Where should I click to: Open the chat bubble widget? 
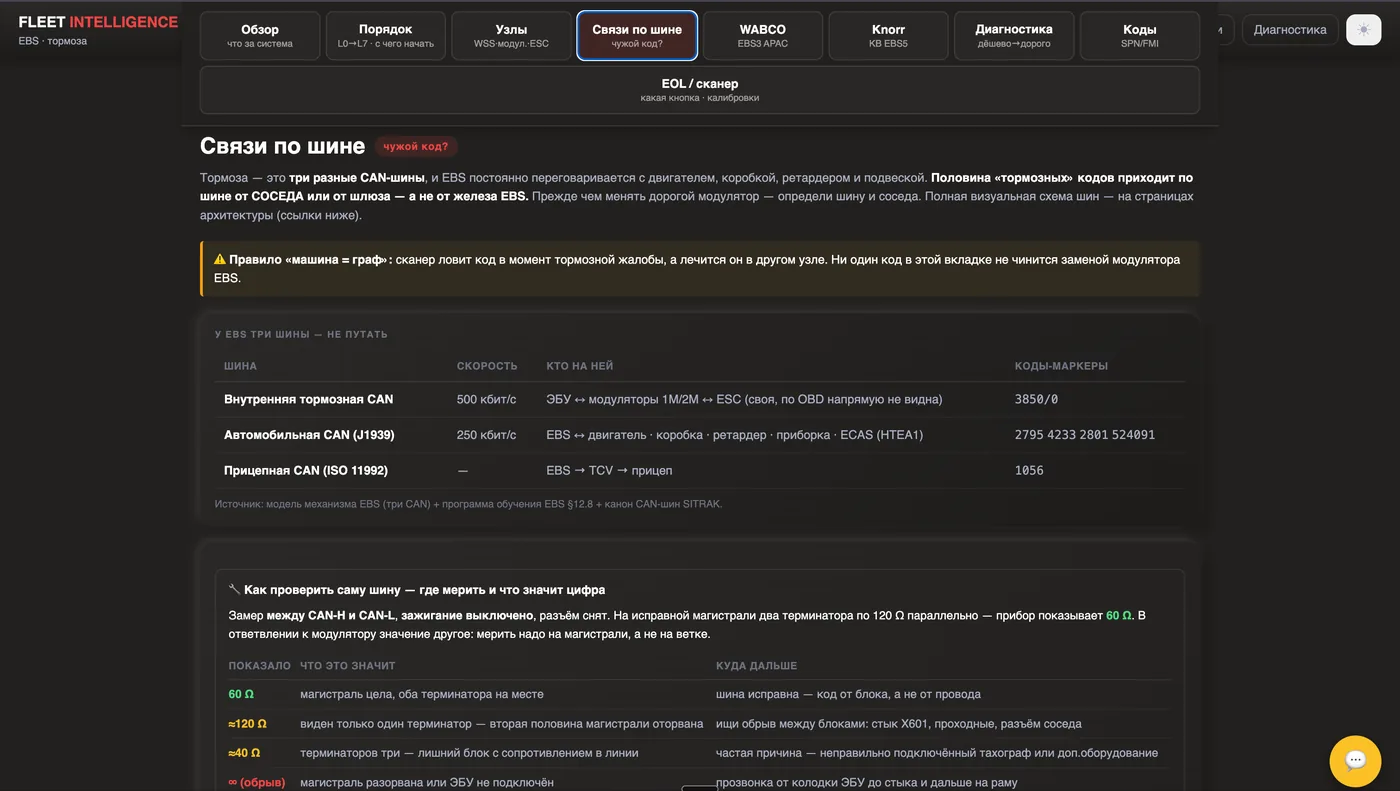click(x=1355, y=761)
